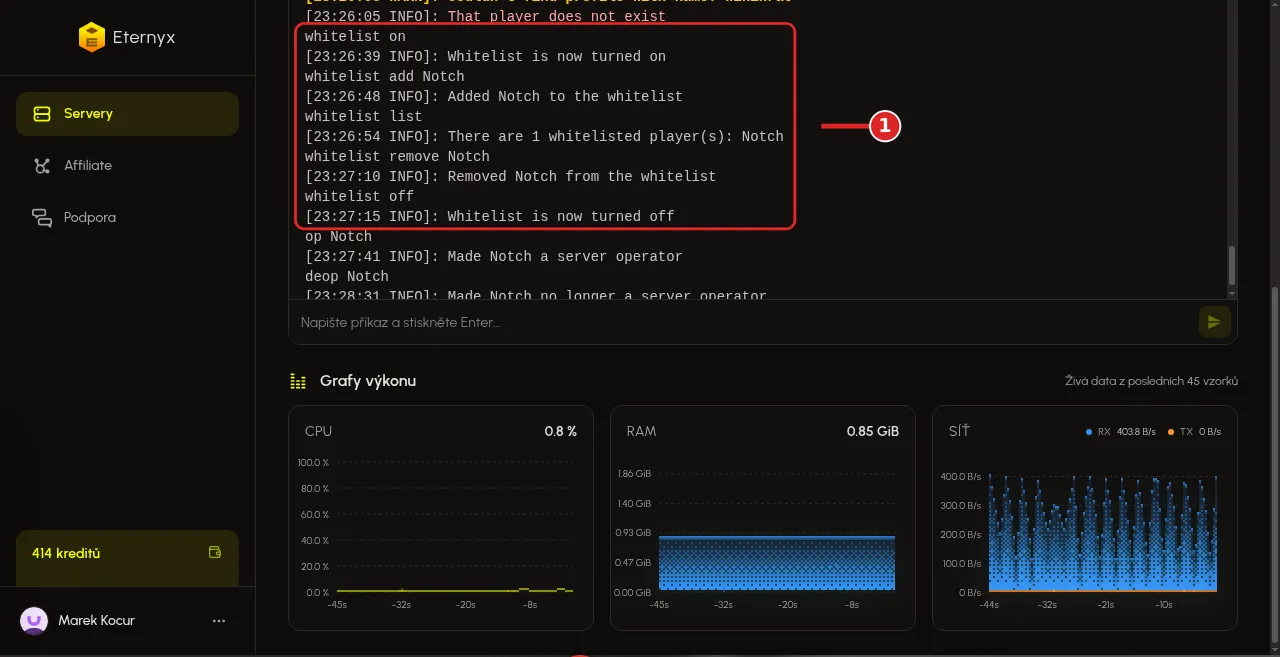Click the console line 'op Notch'
Screen dimensions: 1280x657
339,237
